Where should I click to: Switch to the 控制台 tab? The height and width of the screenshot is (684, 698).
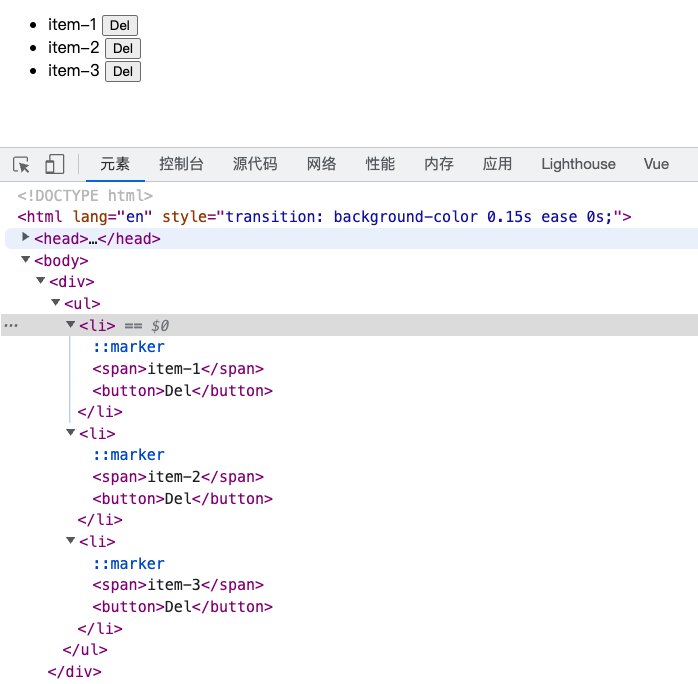[x=181, y=164]
